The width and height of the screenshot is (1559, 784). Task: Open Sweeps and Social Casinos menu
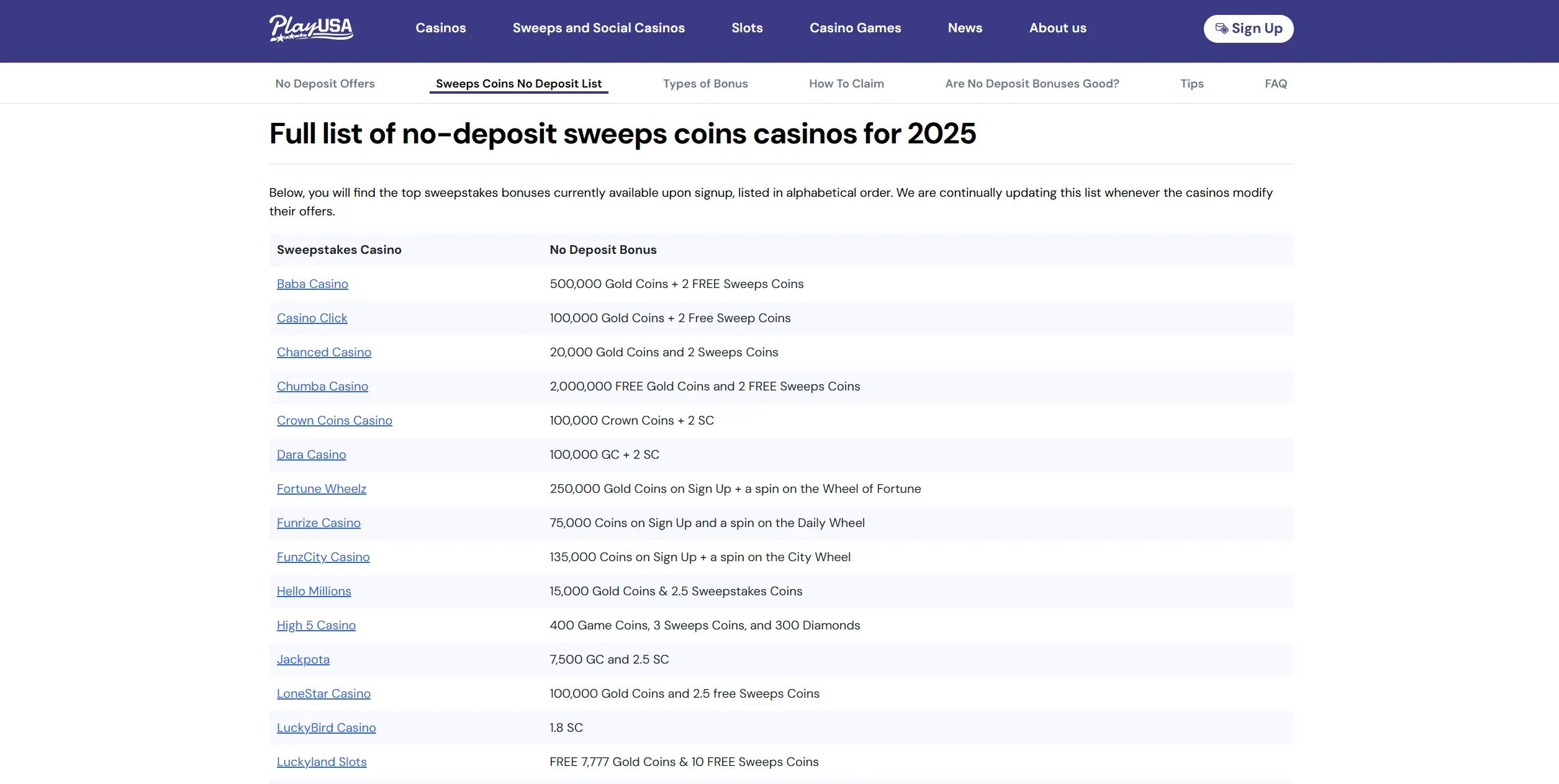(x=599, y=28)
